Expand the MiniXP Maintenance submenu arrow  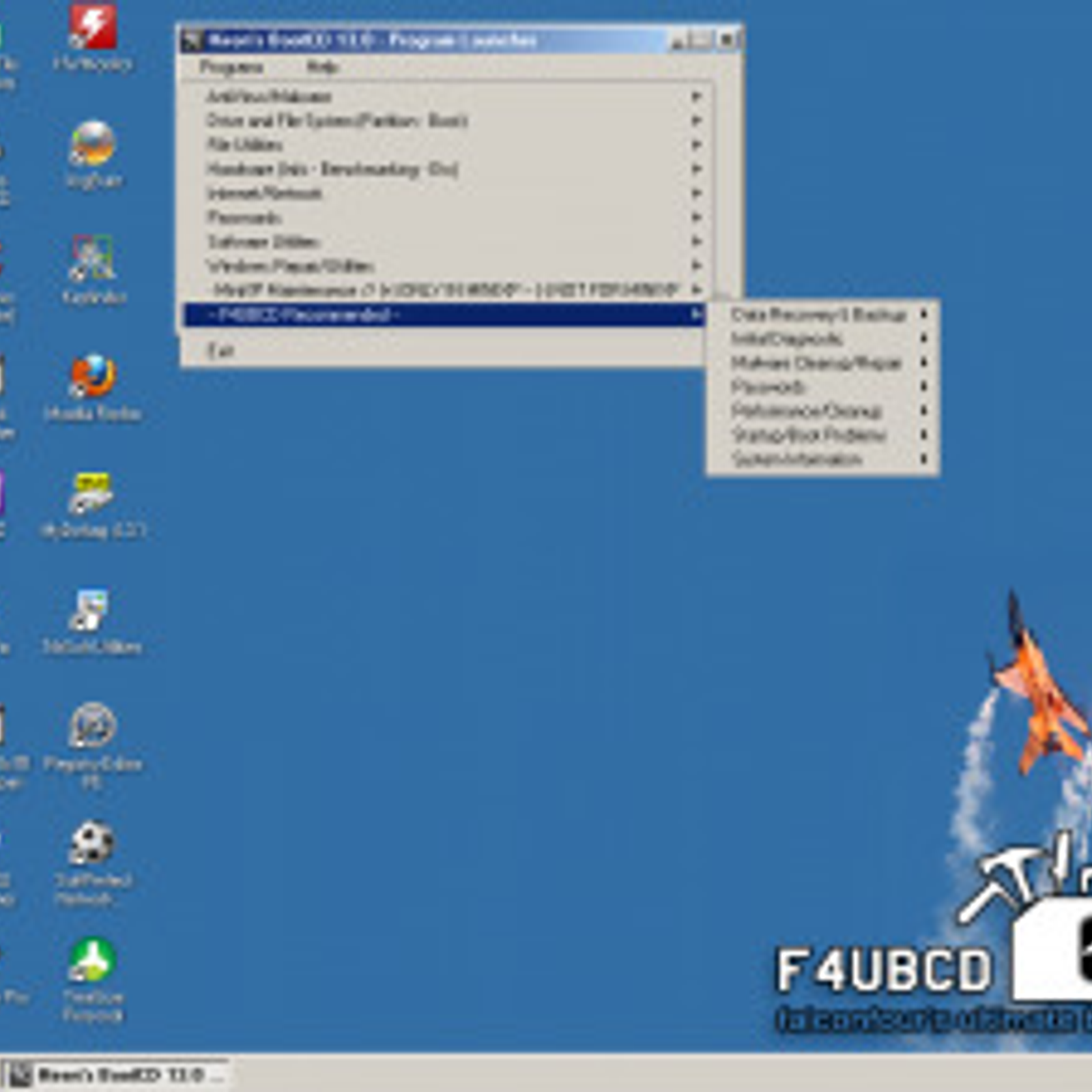[x=696, y=290]
